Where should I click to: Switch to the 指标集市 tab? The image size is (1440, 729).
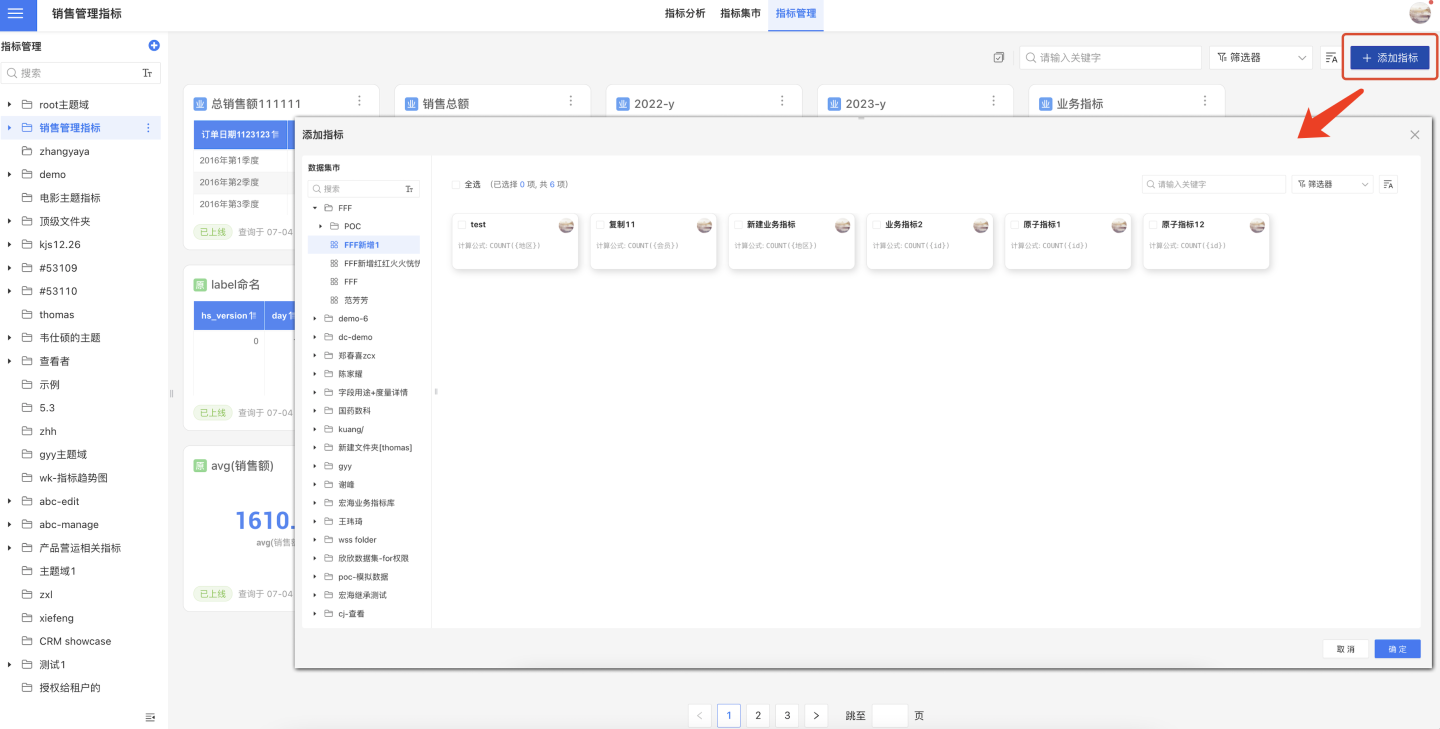click(740, 14)
